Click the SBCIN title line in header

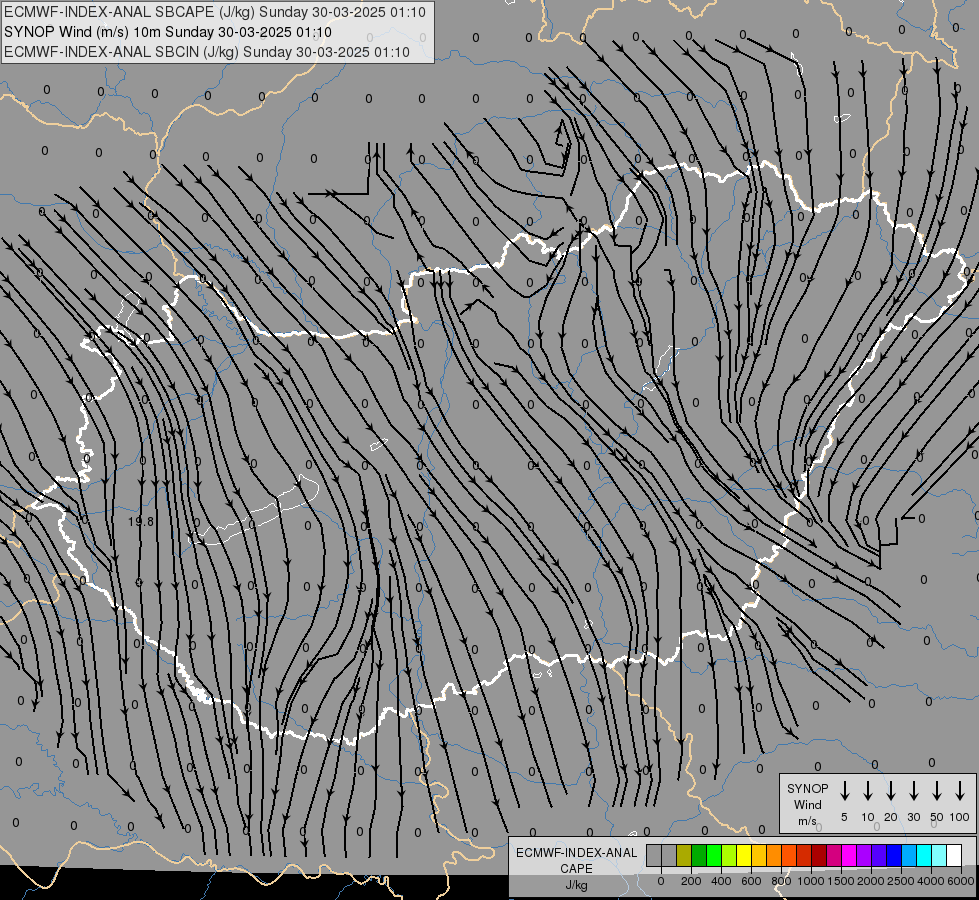point(207,52)
